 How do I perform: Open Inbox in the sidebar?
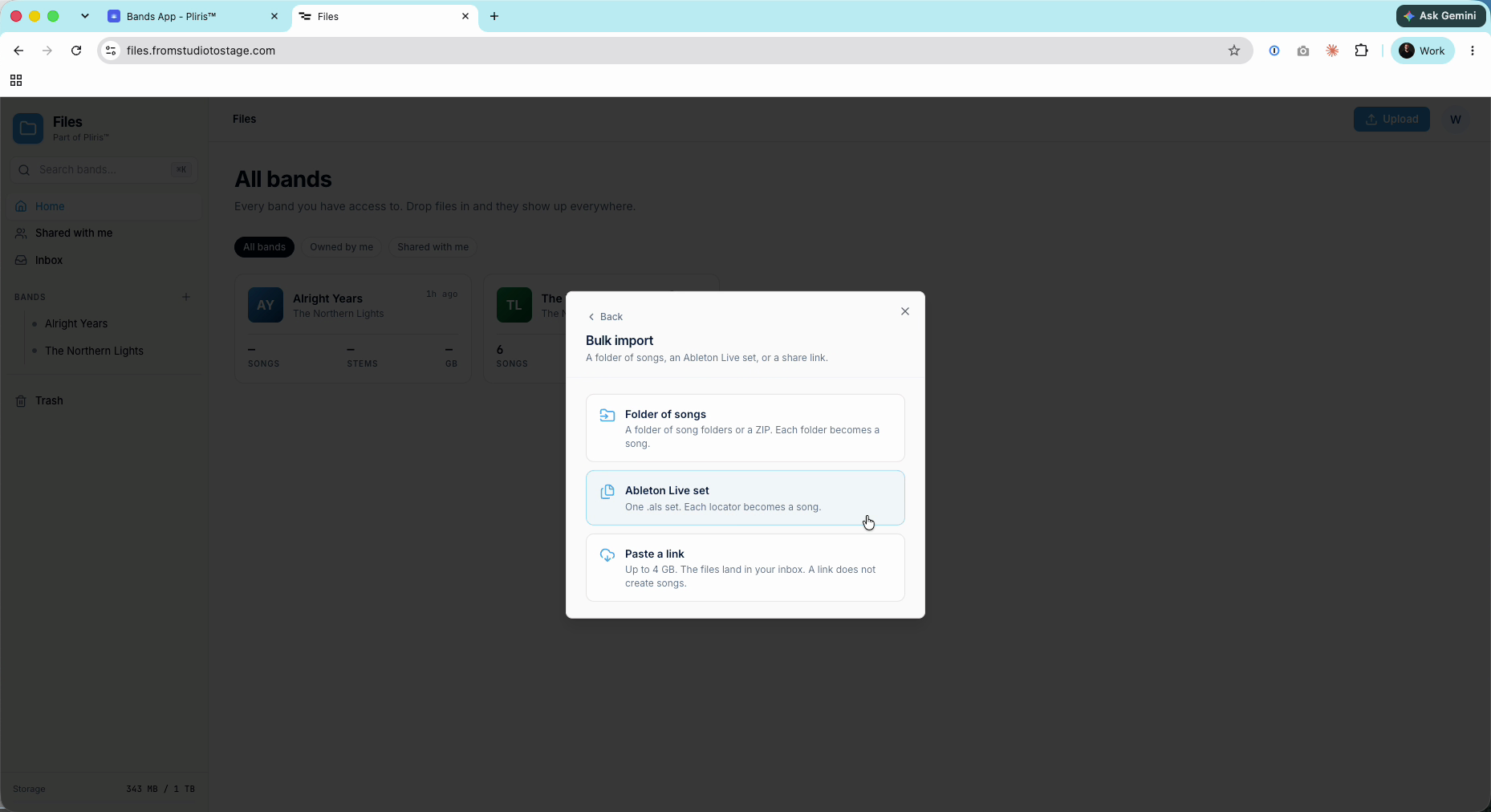(104, 260)
